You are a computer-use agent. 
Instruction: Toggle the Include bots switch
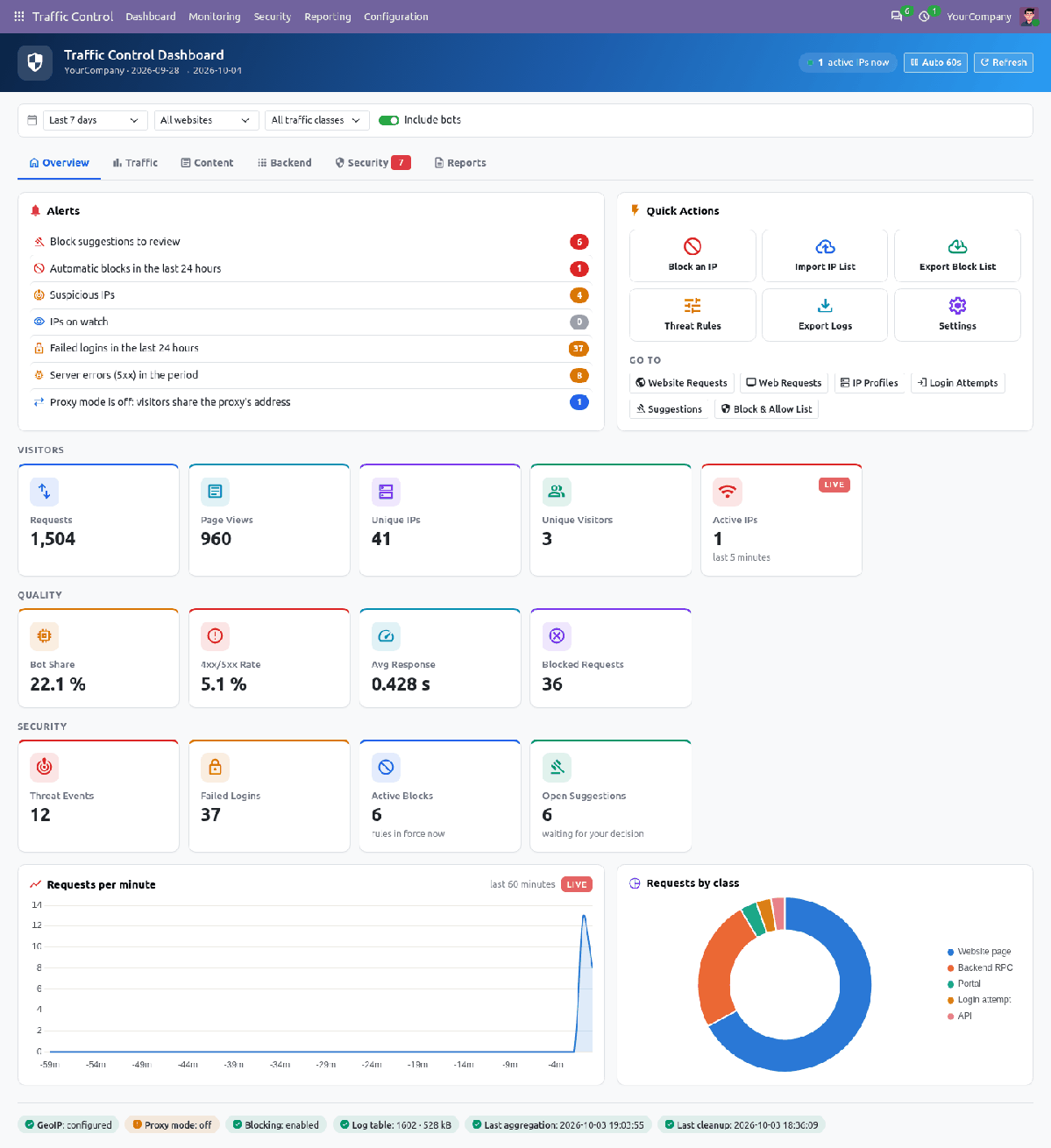coord(388,120)
